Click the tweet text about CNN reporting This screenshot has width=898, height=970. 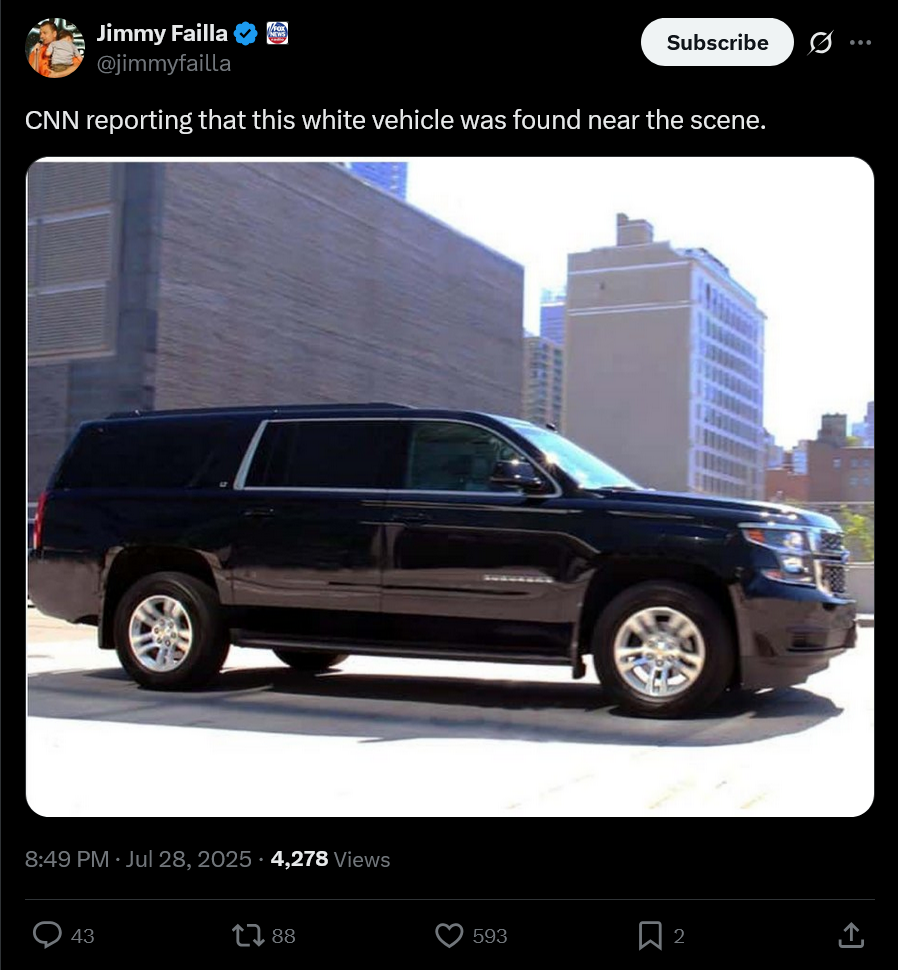395,120
